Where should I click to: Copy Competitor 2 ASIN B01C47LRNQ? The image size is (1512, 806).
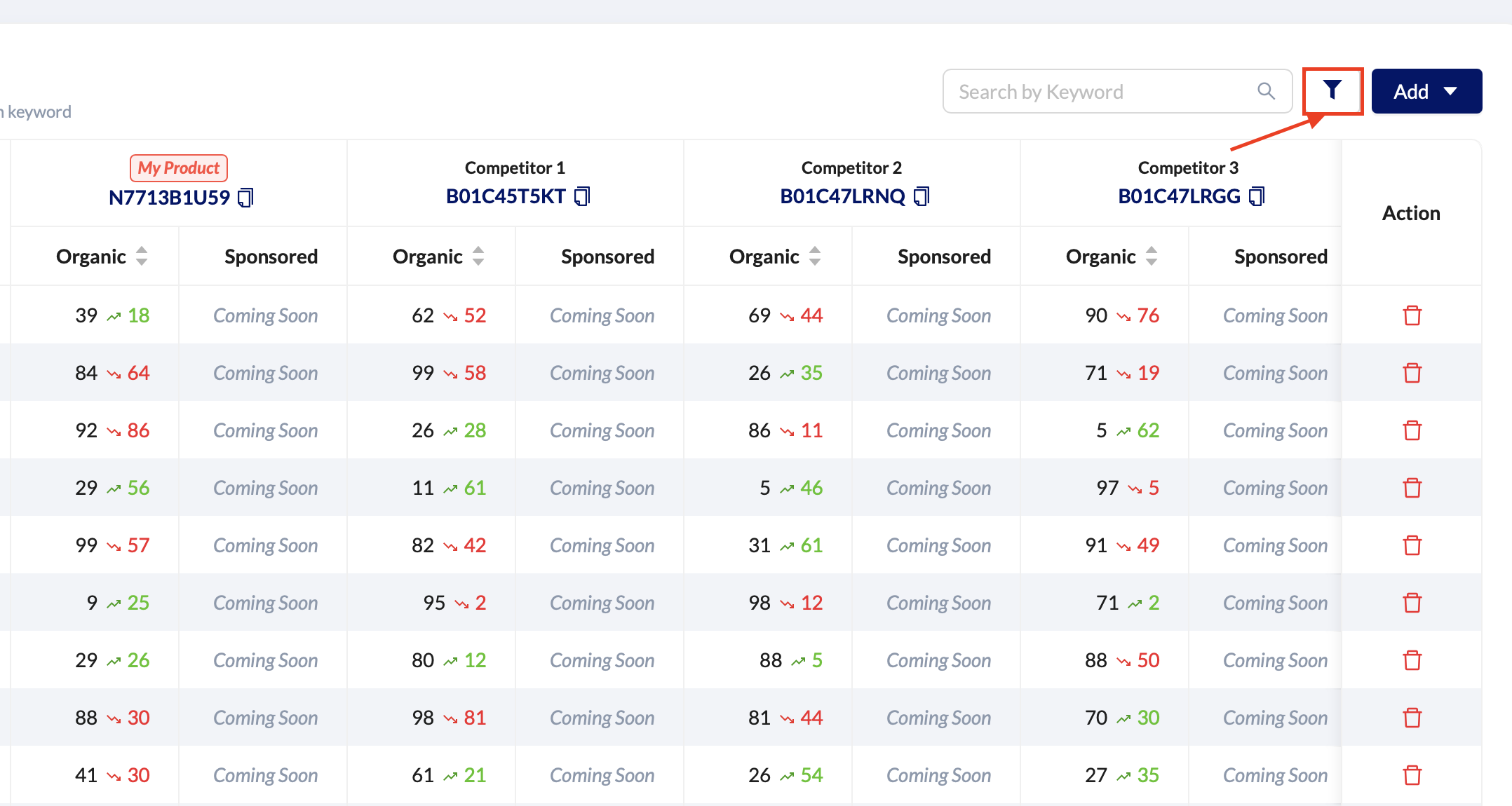922,196
